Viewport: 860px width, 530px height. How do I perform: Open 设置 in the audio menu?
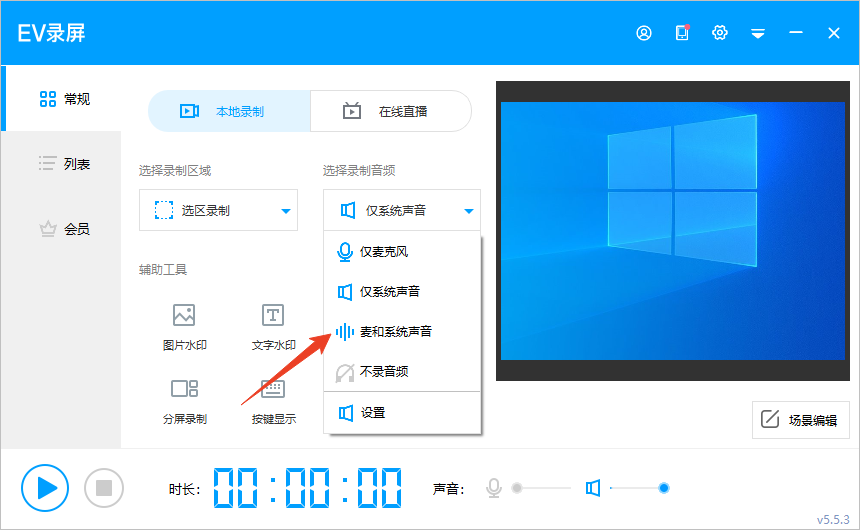402,413
